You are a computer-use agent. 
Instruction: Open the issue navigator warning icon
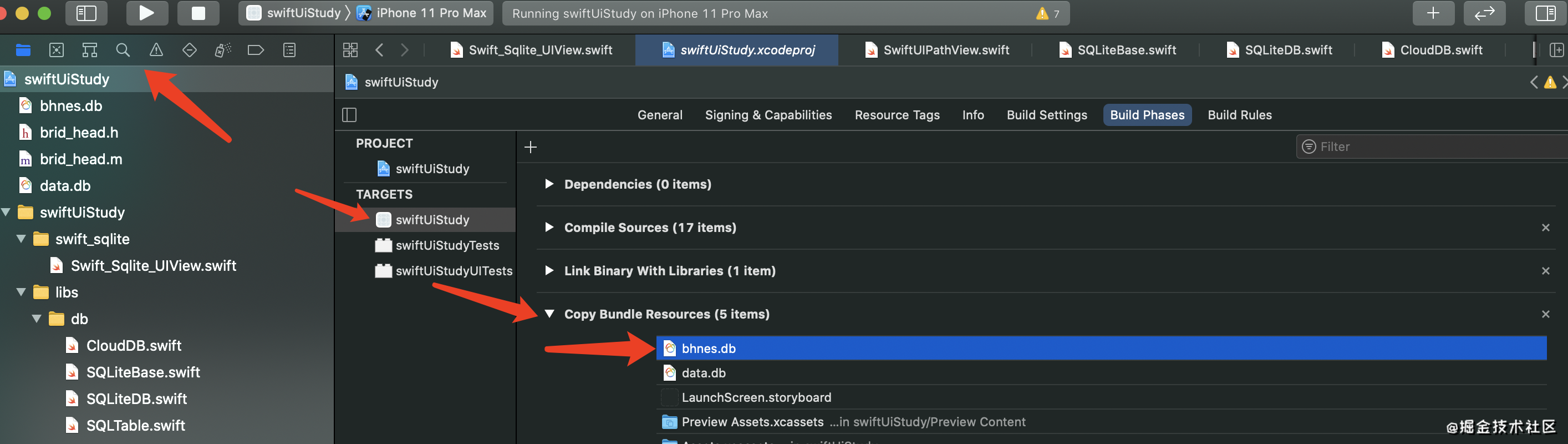[156, 50]
